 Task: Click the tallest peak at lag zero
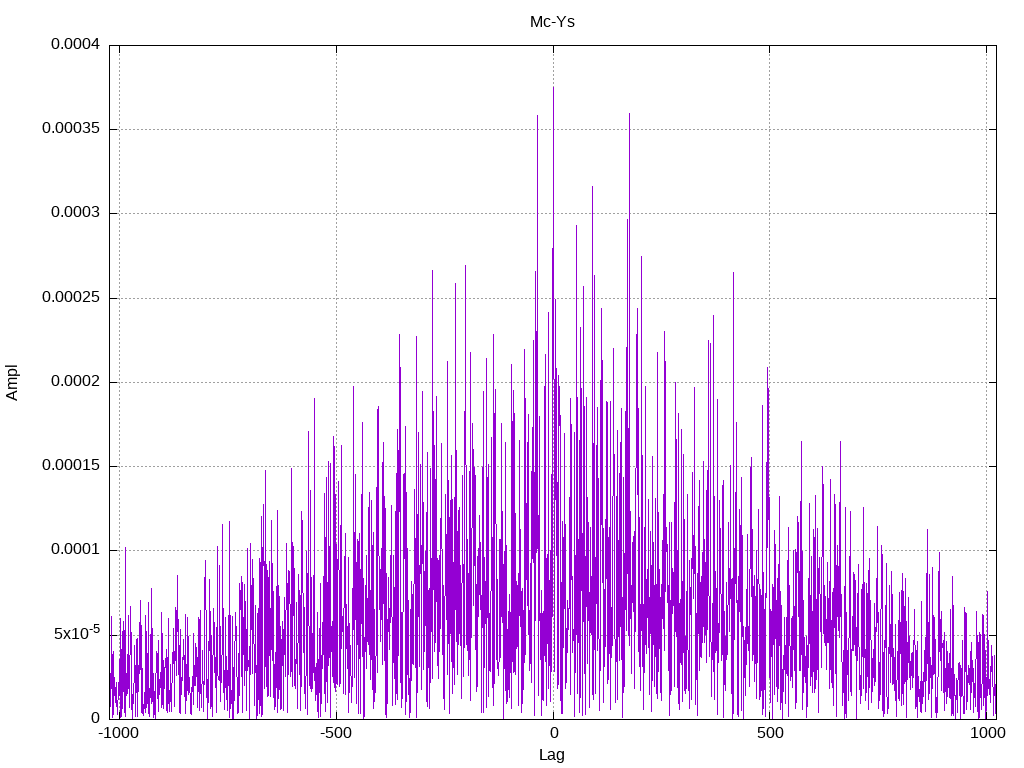pyautogui.click(x=553, y=88)
